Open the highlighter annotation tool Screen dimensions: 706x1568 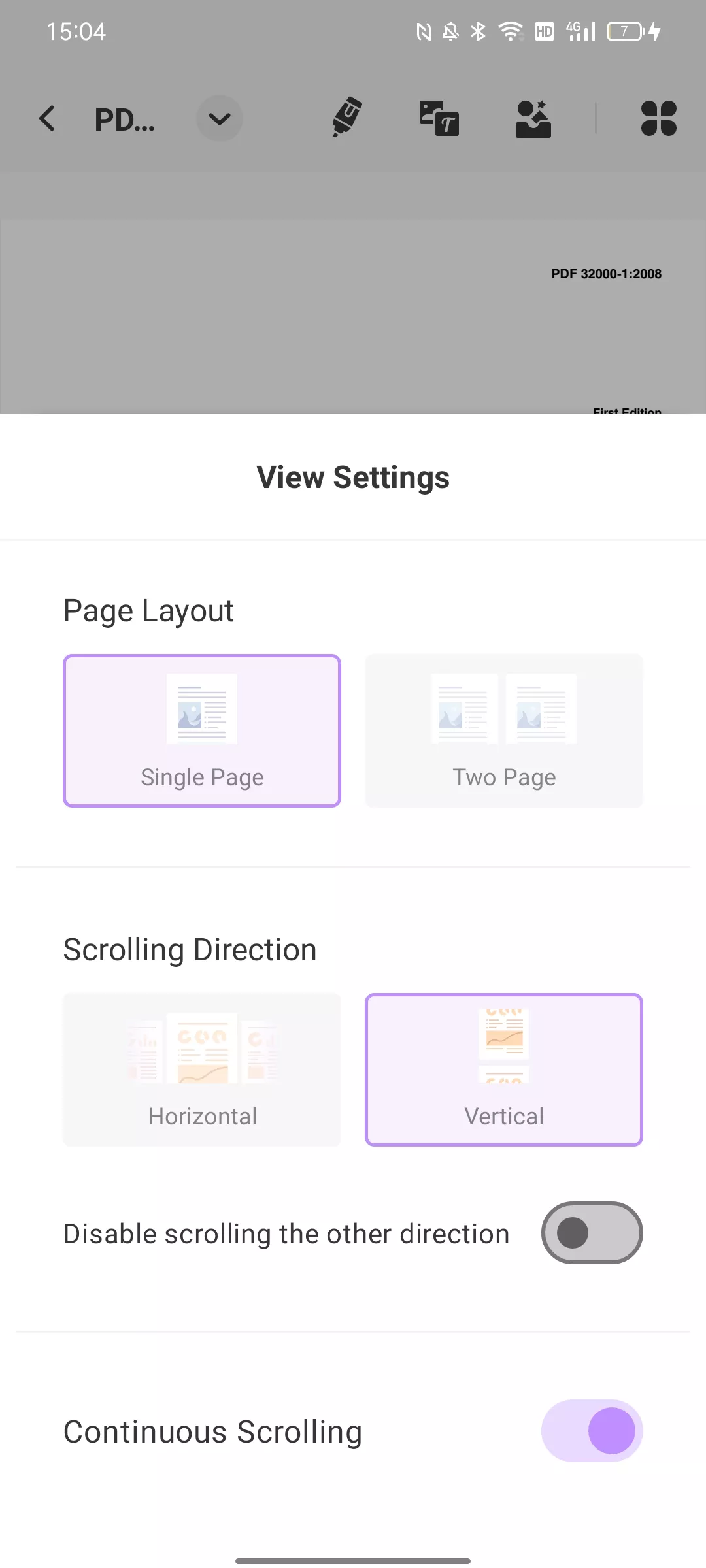[347, 118]
